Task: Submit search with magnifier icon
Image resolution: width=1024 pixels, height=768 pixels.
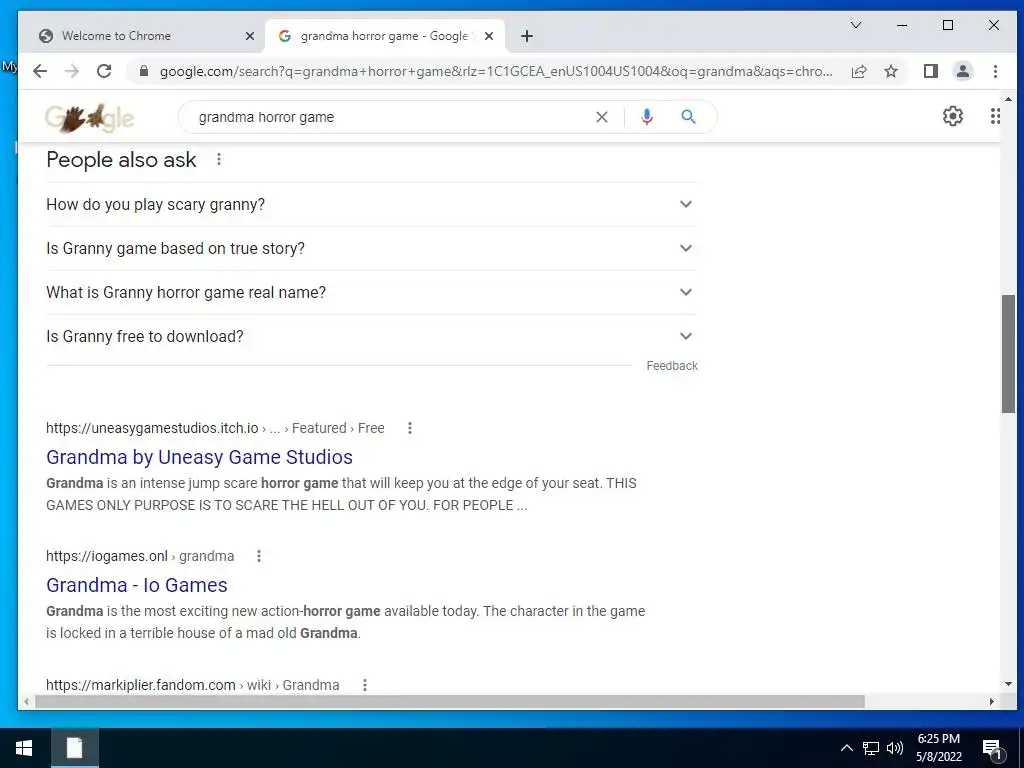Action: 688,117
